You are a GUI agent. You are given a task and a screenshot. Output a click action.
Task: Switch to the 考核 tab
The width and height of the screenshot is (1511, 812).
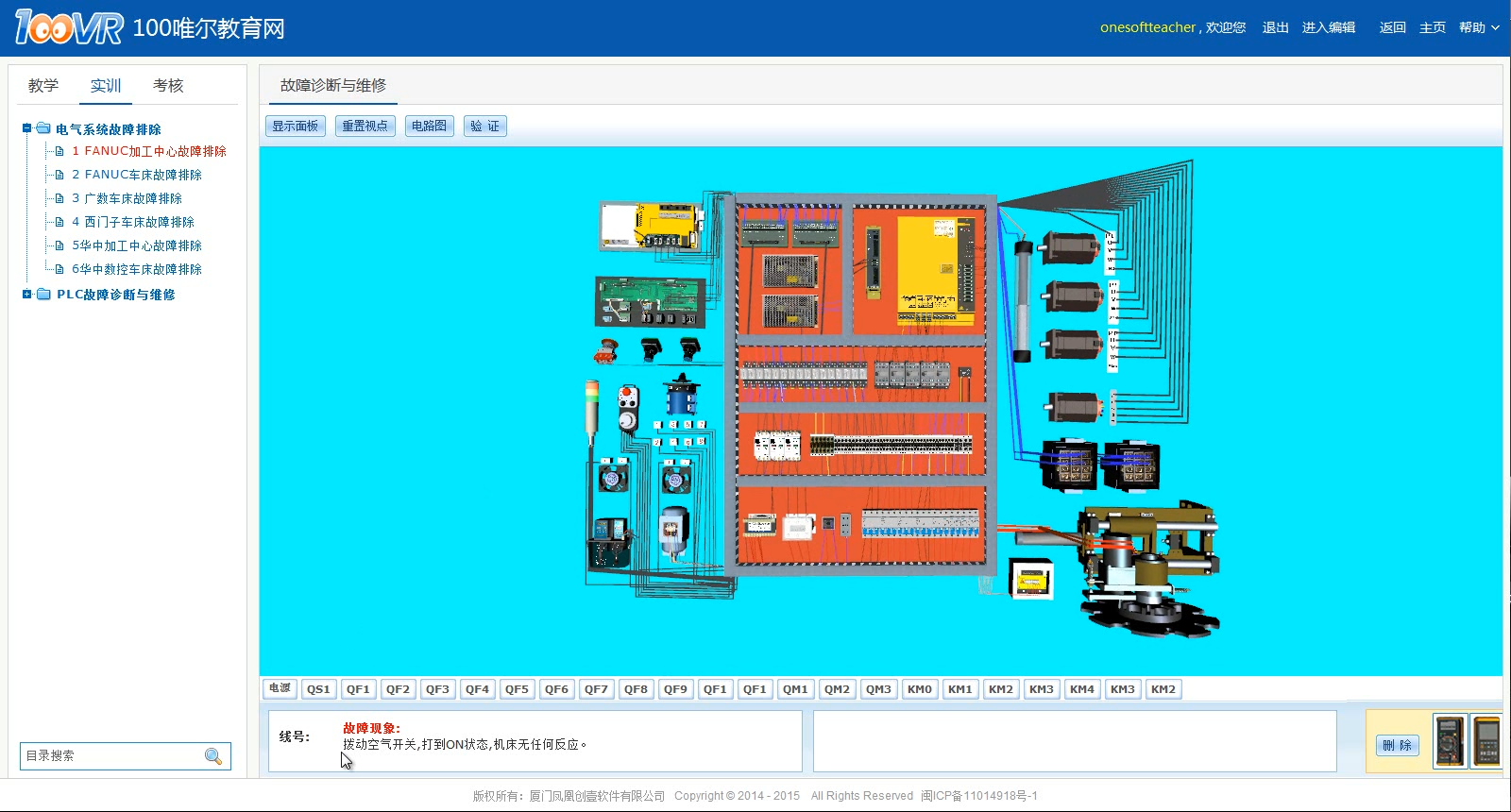[168, 86]
